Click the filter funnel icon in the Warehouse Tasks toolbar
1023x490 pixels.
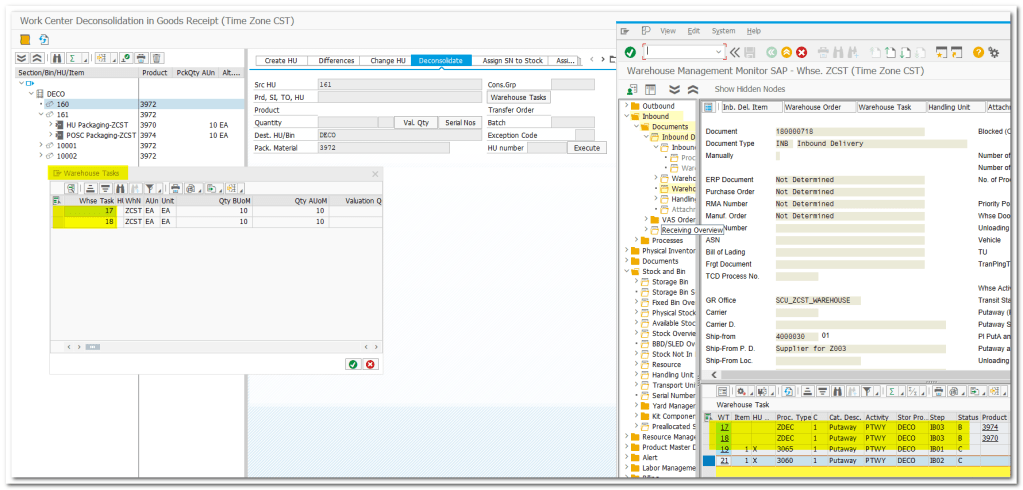tap(150, 188)
